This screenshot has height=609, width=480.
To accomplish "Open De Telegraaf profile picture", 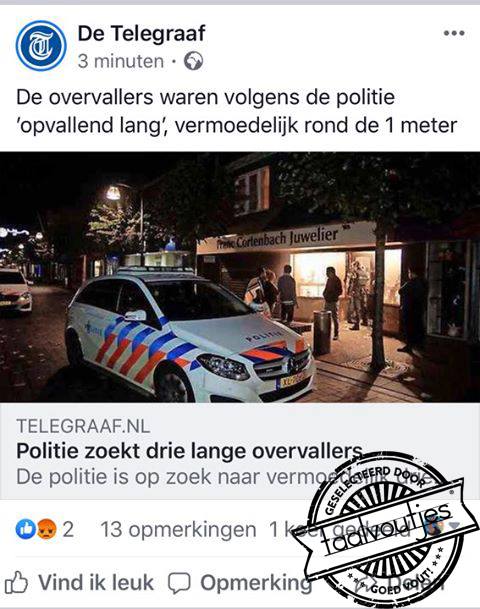I will click(x=41, y=46).
